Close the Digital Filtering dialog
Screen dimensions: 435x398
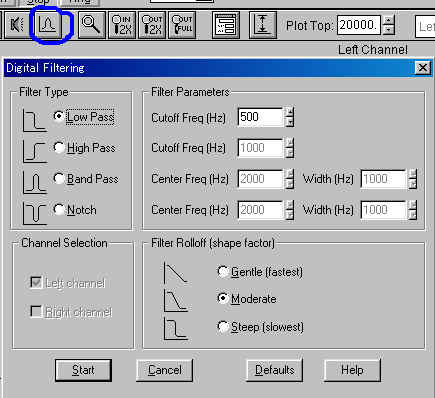pos(423,68)
